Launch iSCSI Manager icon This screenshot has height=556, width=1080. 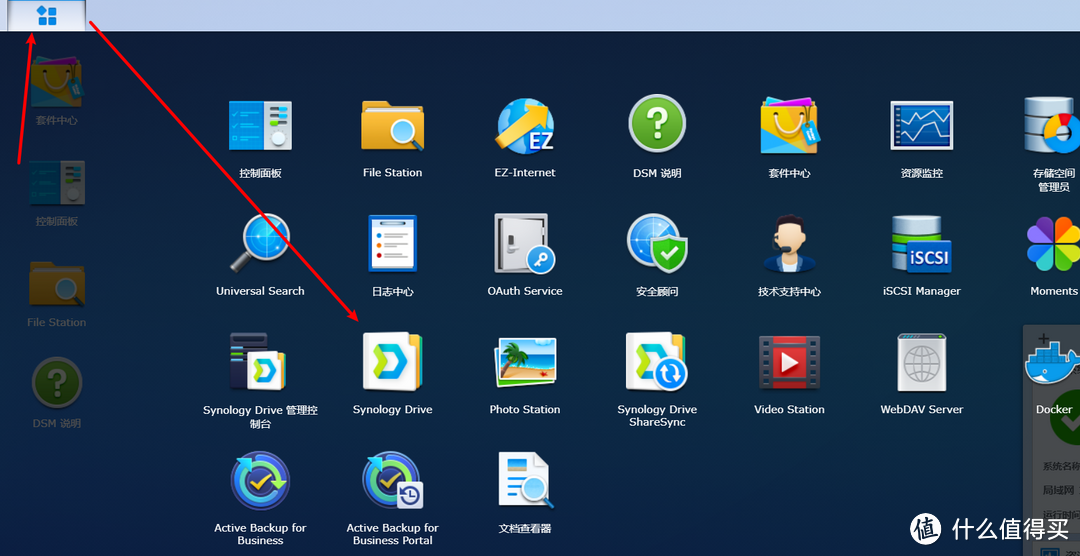922,243
